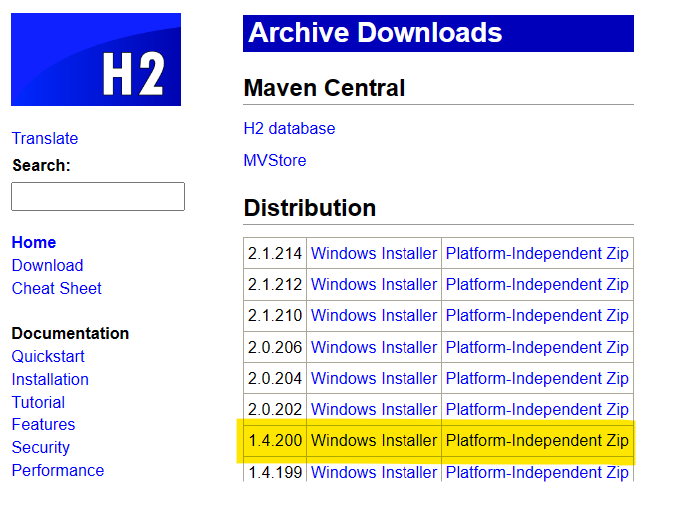678x509 pixels.
Task: Focus the Search input field
Action: [98, 196]
